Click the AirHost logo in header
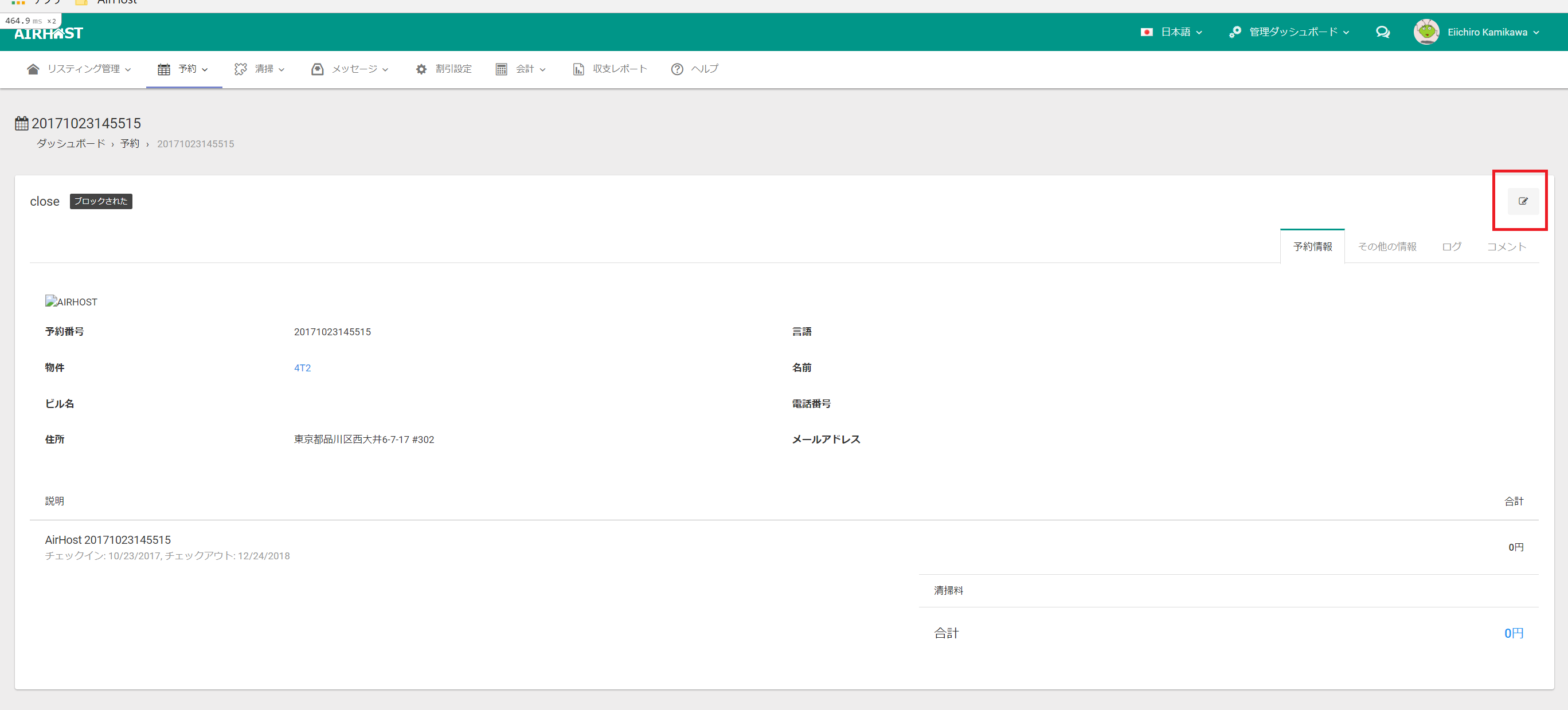 coord(49,33)
